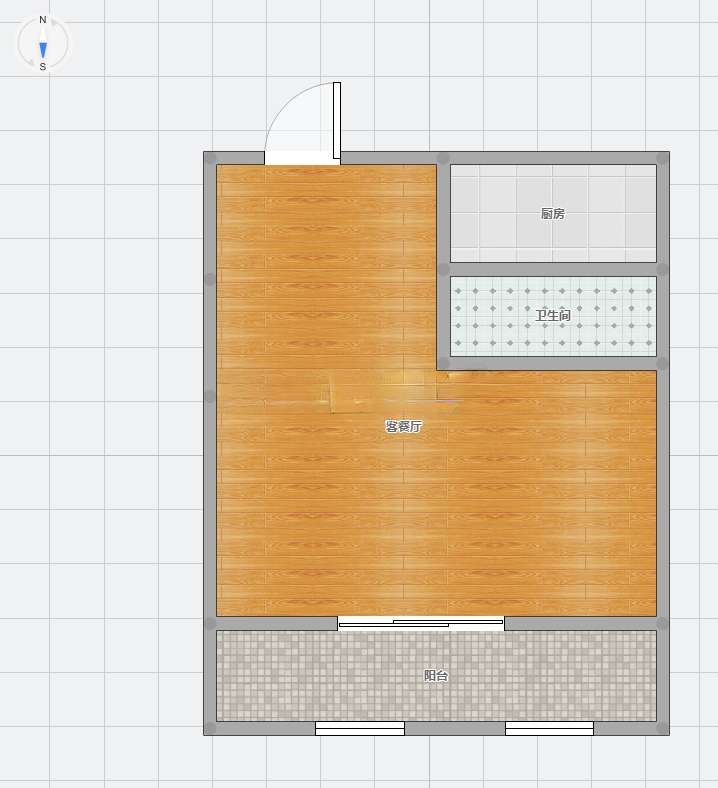Click the entrance swing door
Screen dimensions: 718x788
point(302,124)
